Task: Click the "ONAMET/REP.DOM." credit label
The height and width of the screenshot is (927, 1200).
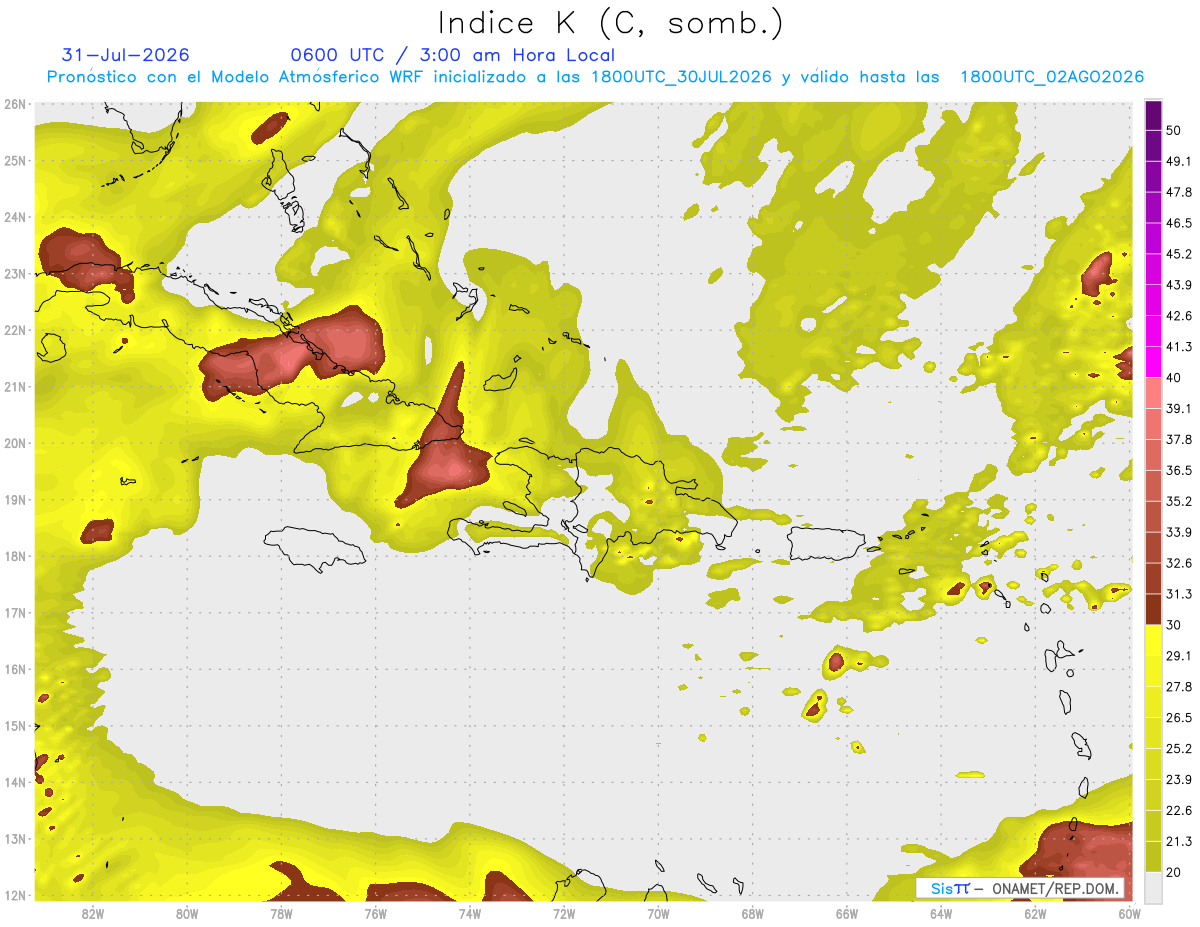Action: (1056, 888)
